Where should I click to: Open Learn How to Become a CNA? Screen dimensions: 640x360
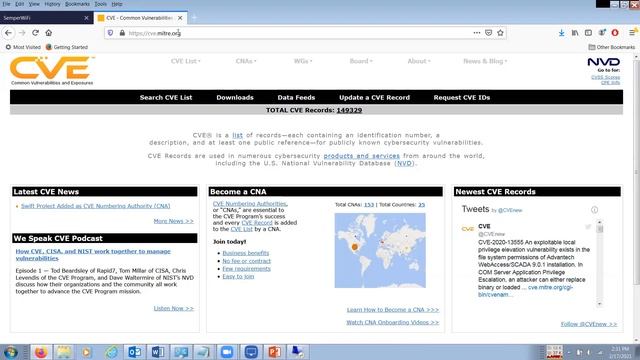pos(393,310)
